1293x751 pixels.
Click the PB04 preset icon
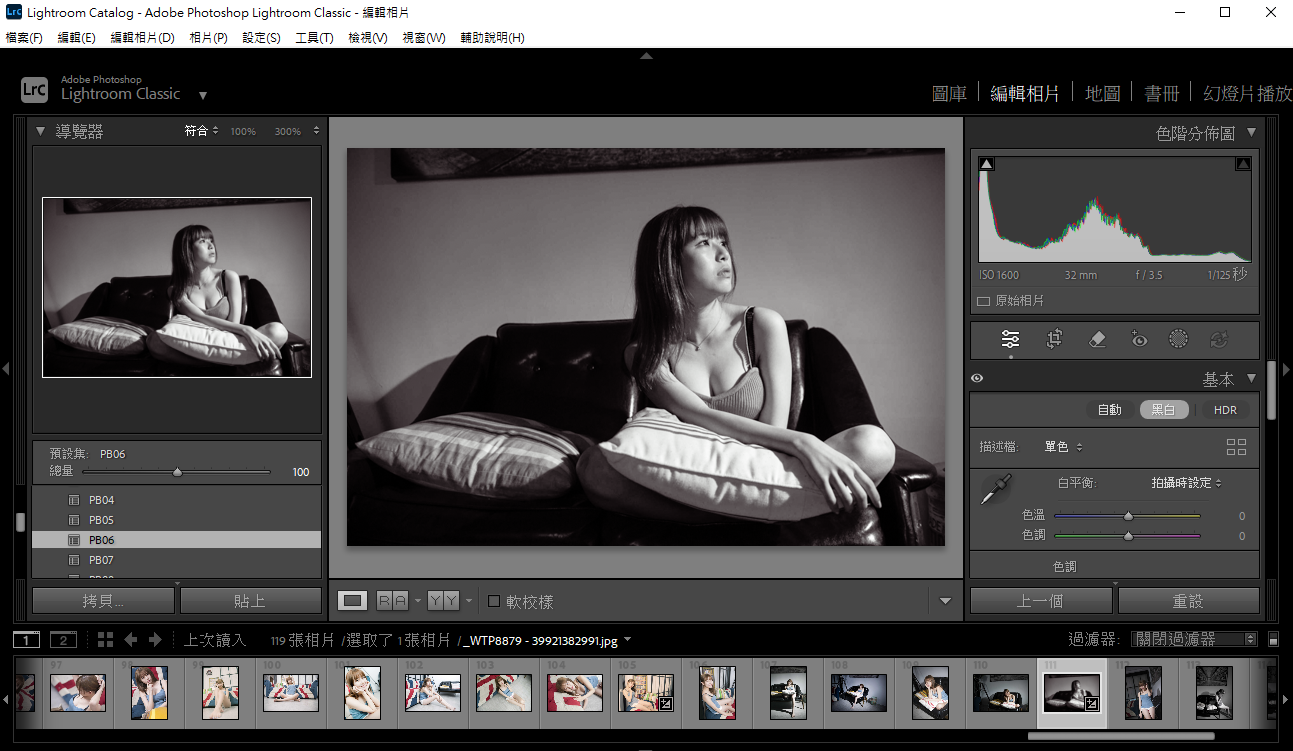[x=73, y=500]
